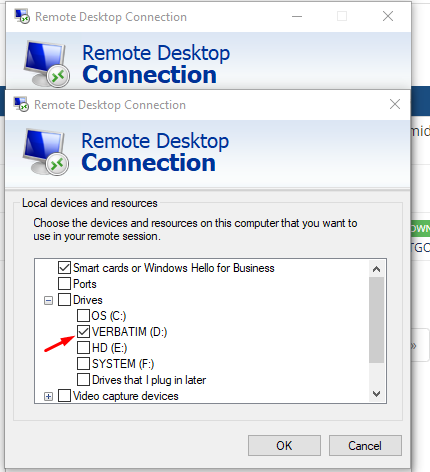Enable Drives that I plug in later
Viewport: 430px width, 472px height.
coord(83,380)
